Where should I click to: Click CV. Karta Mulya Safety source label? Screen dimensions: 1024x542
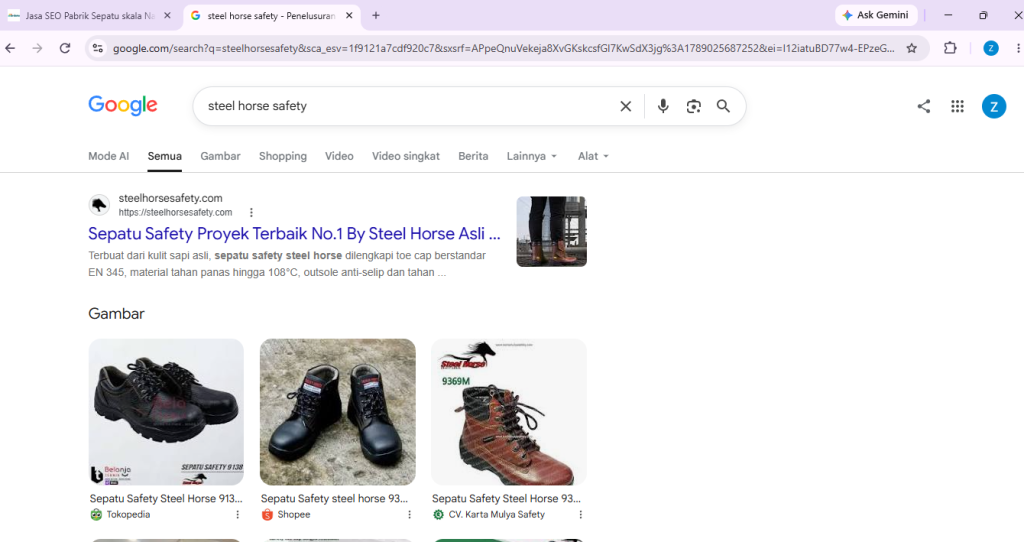(x=496, y=515)
